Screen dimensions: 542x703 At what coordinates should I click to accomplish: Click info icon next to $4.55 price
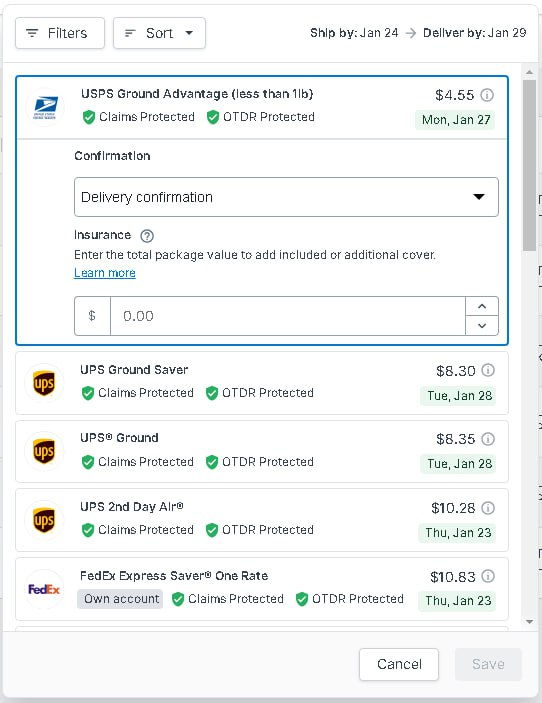pyautogui.click(x=487, y=95)
